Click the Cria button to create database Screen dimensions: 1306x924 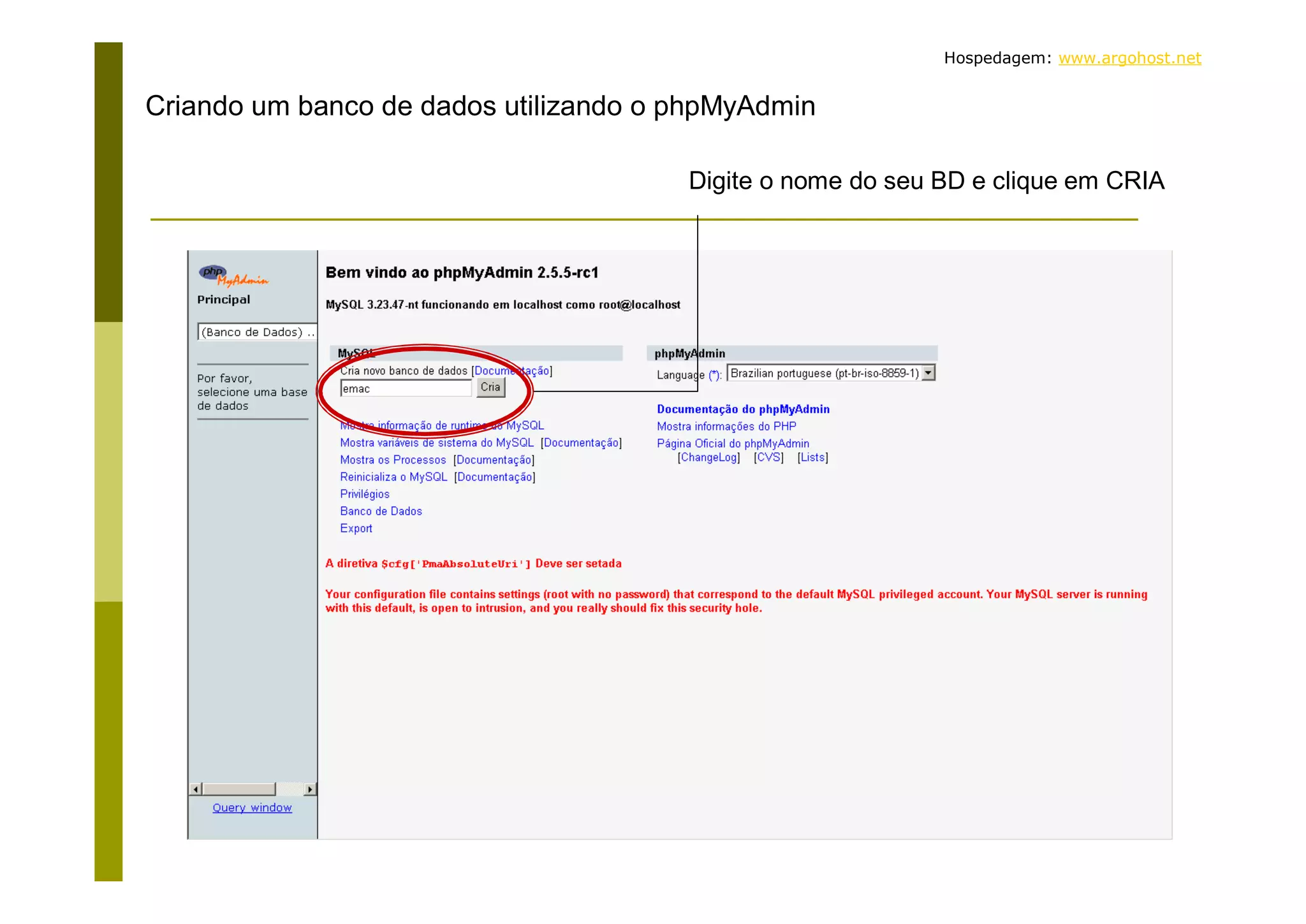tap(490, 387)
